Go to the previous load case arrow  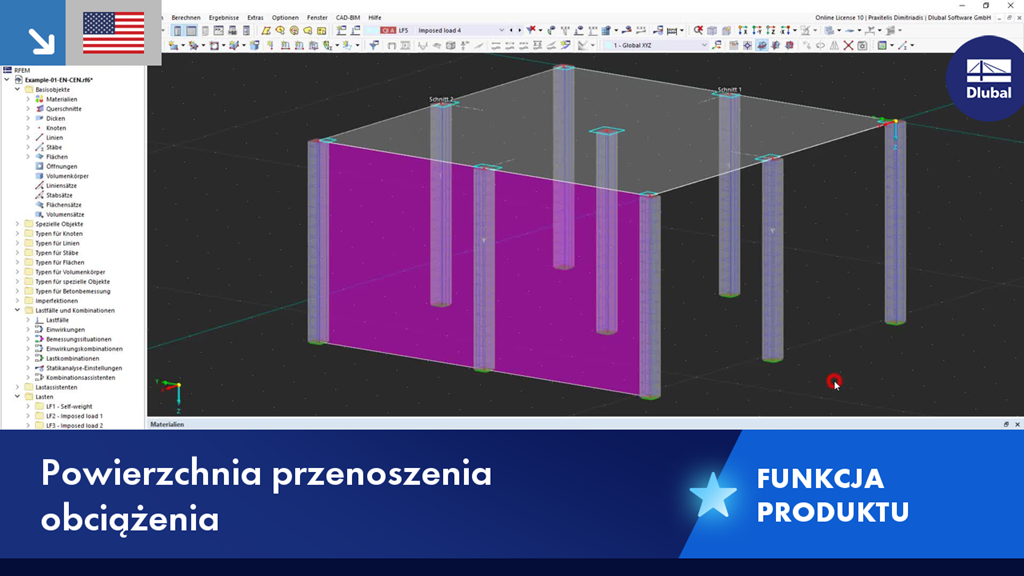(511, 30)
